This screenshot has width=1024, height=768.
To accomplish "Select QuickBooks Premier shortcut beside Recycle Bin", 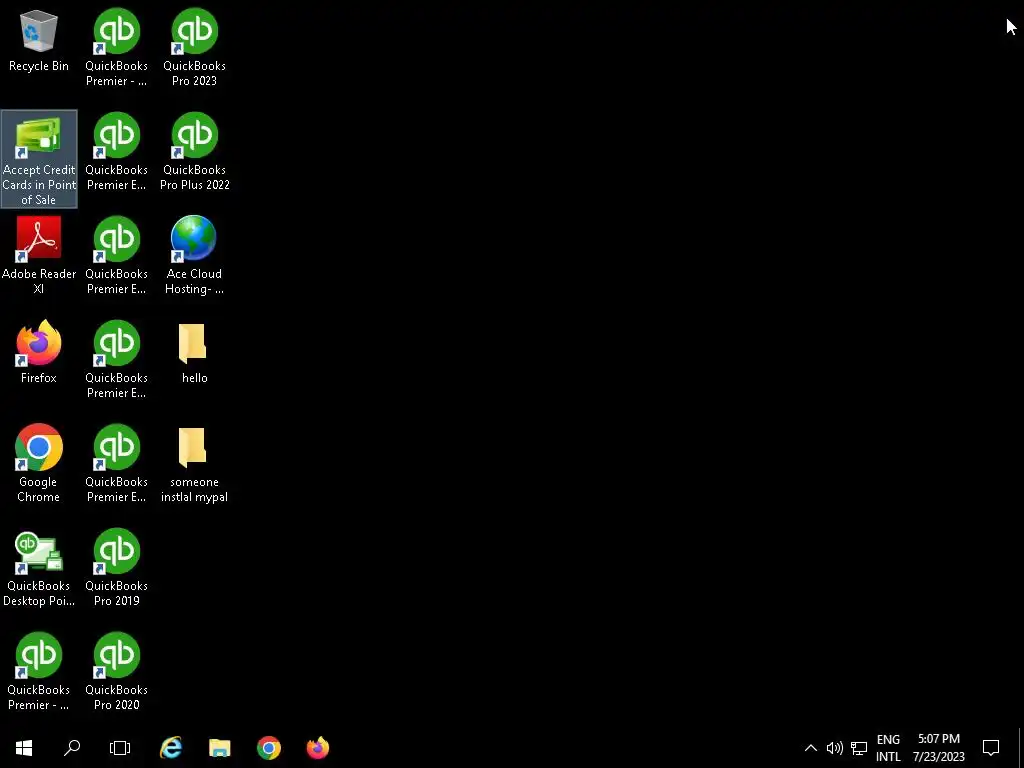I will [117, 48].
